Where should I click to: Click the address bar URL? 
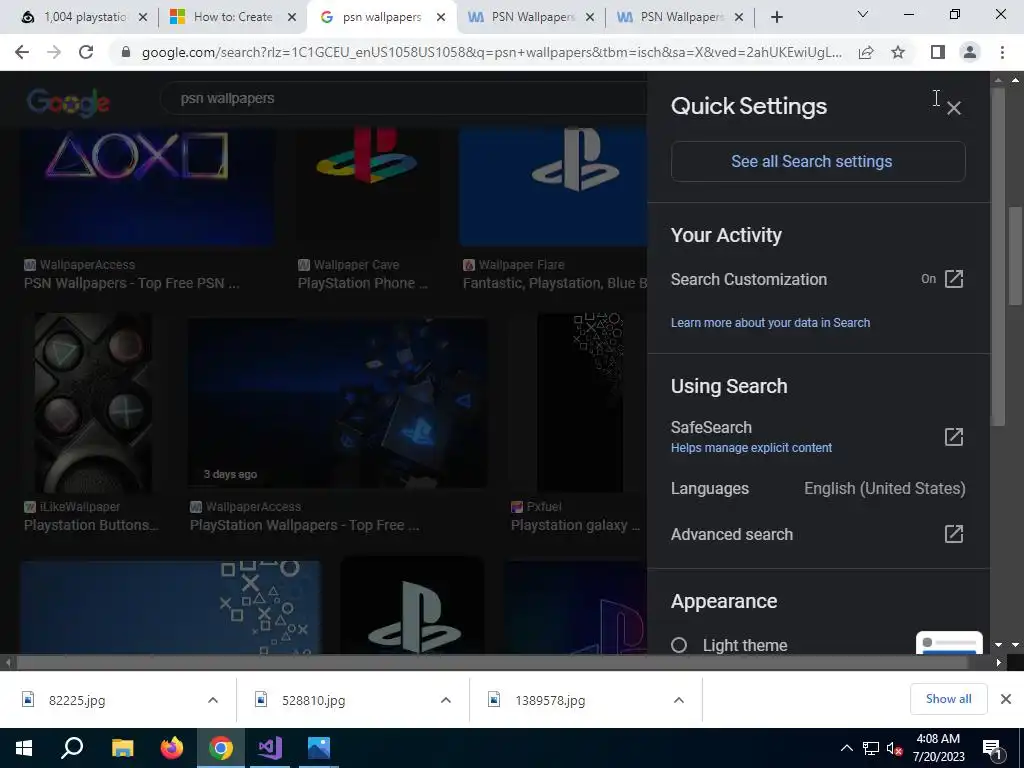[491, 52]
